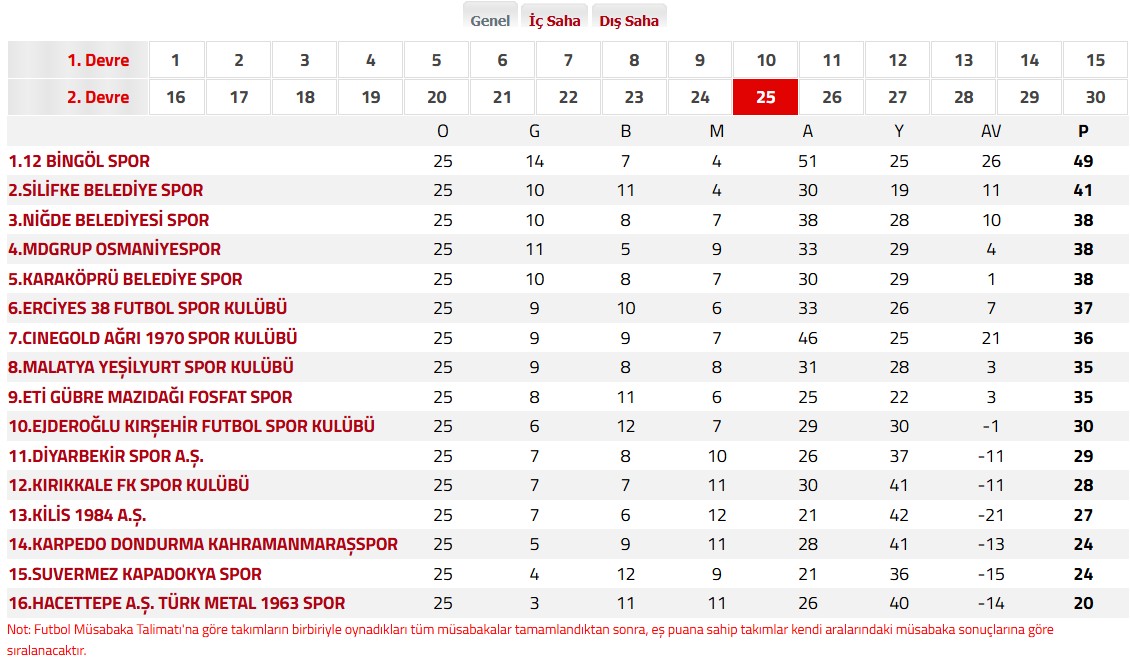Click the P points column header
Screen dimensions: 1130x662
pyautogui.click(x=1082, y=131)
